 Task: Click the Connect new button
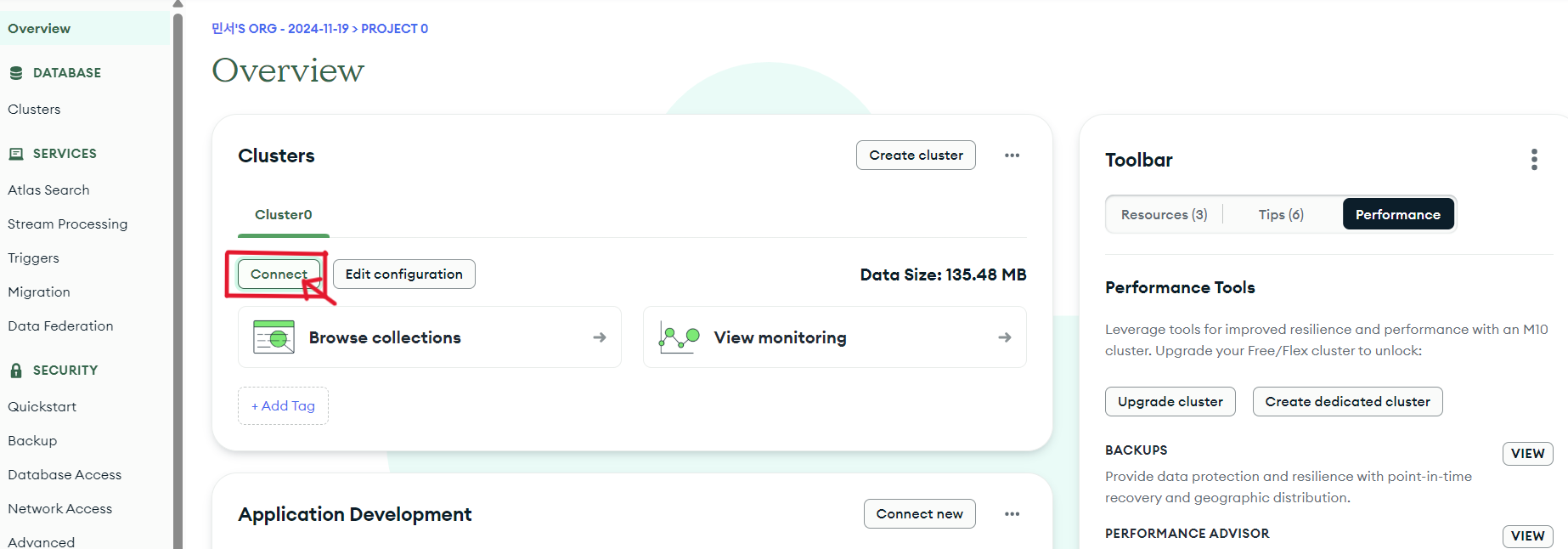[920, 514]
